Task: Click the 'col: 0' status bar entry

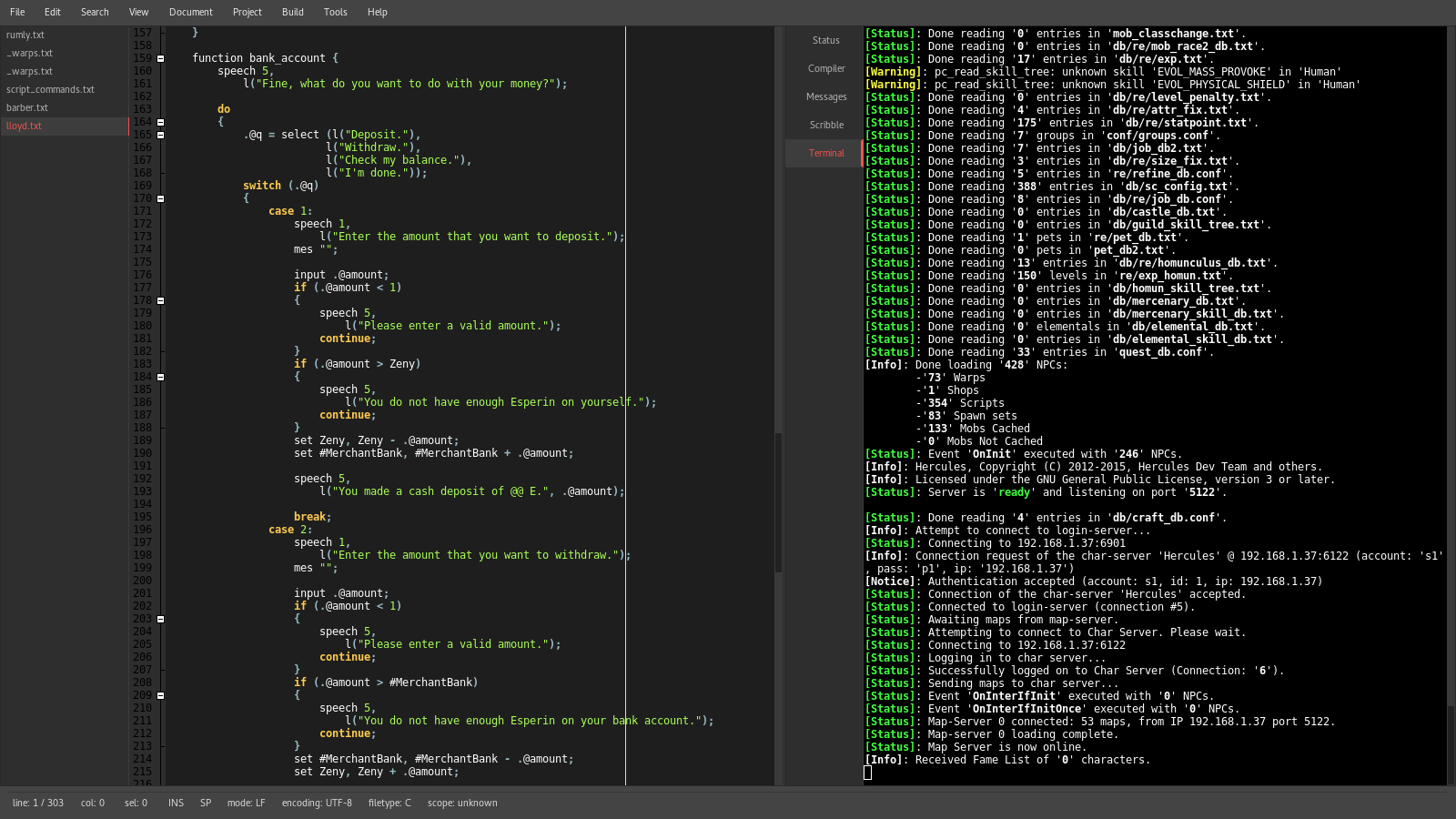Action: click(93, 803)
